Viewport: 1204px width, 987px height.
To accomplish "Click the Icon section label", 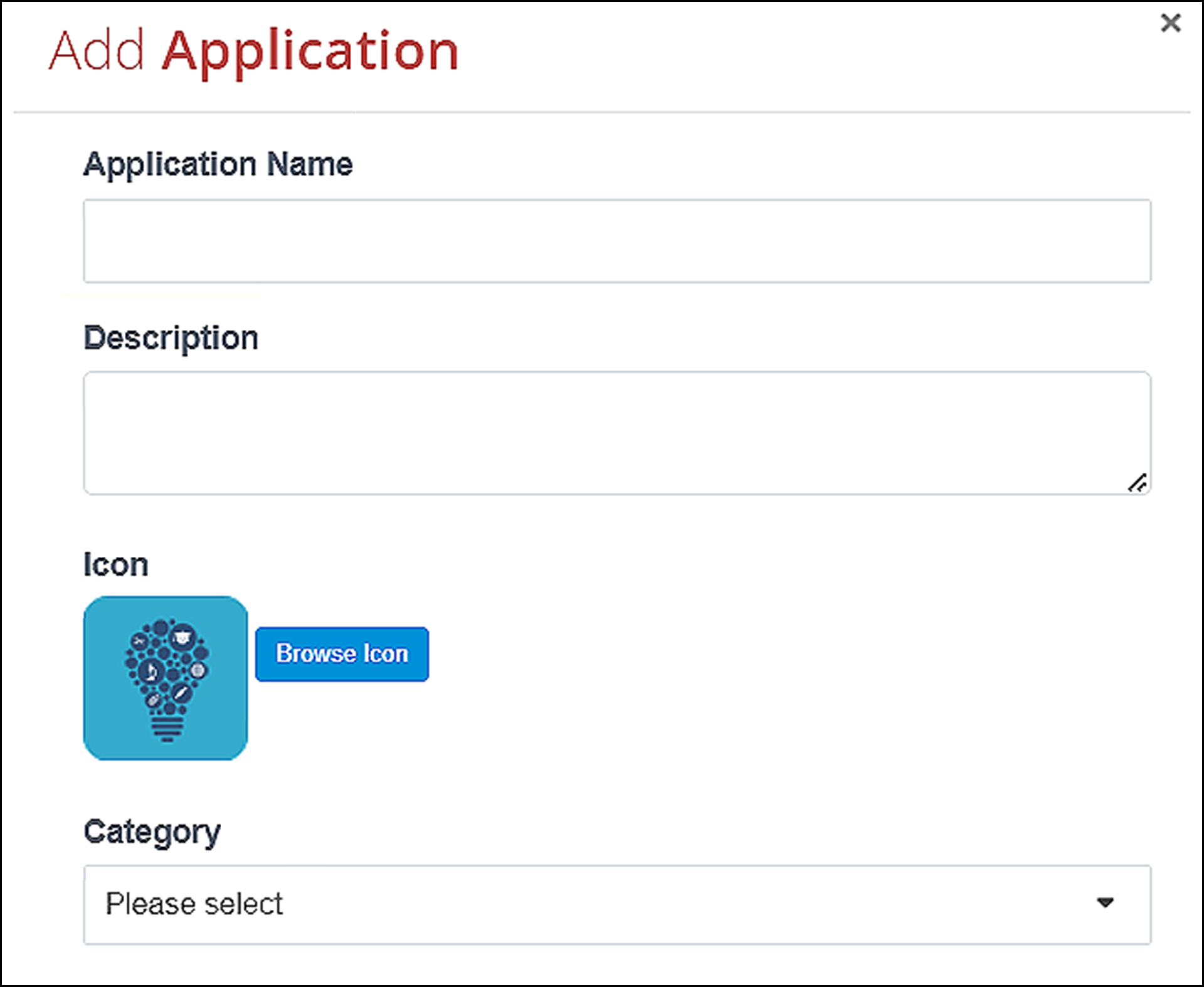I will point(117,564).
